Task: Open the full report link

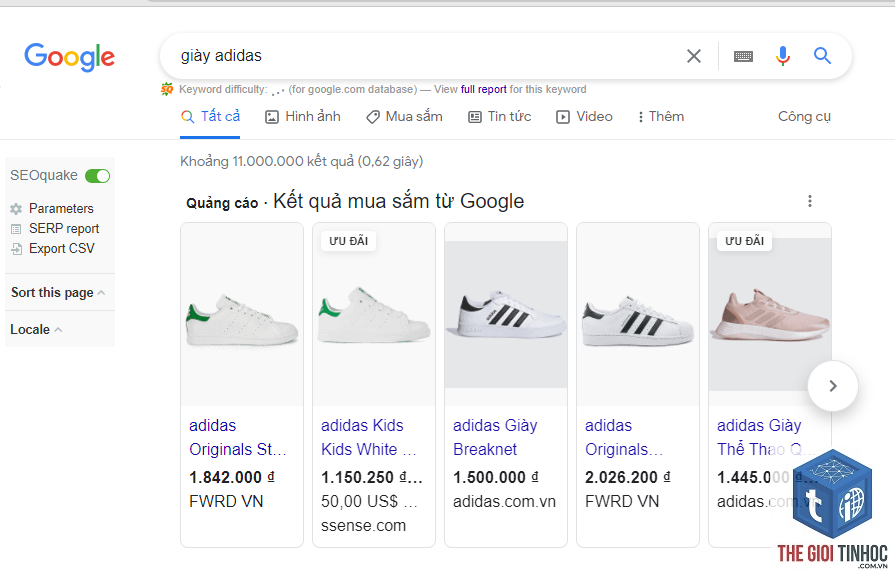Action: [x=483, y=89]
